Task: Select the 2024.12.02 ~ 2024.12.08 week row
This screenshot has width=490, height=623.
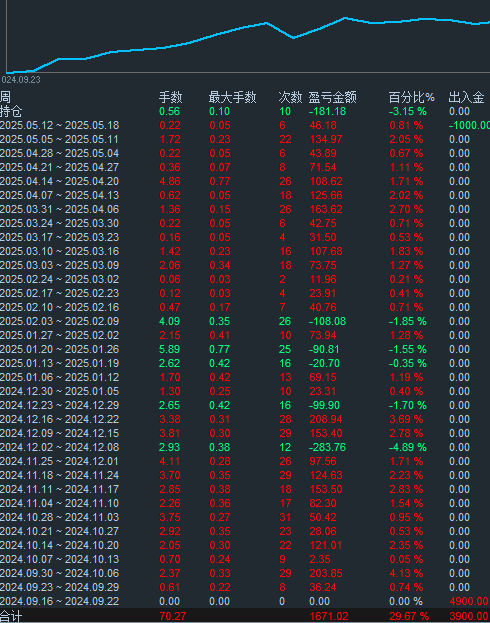Action: click(245, 447)
